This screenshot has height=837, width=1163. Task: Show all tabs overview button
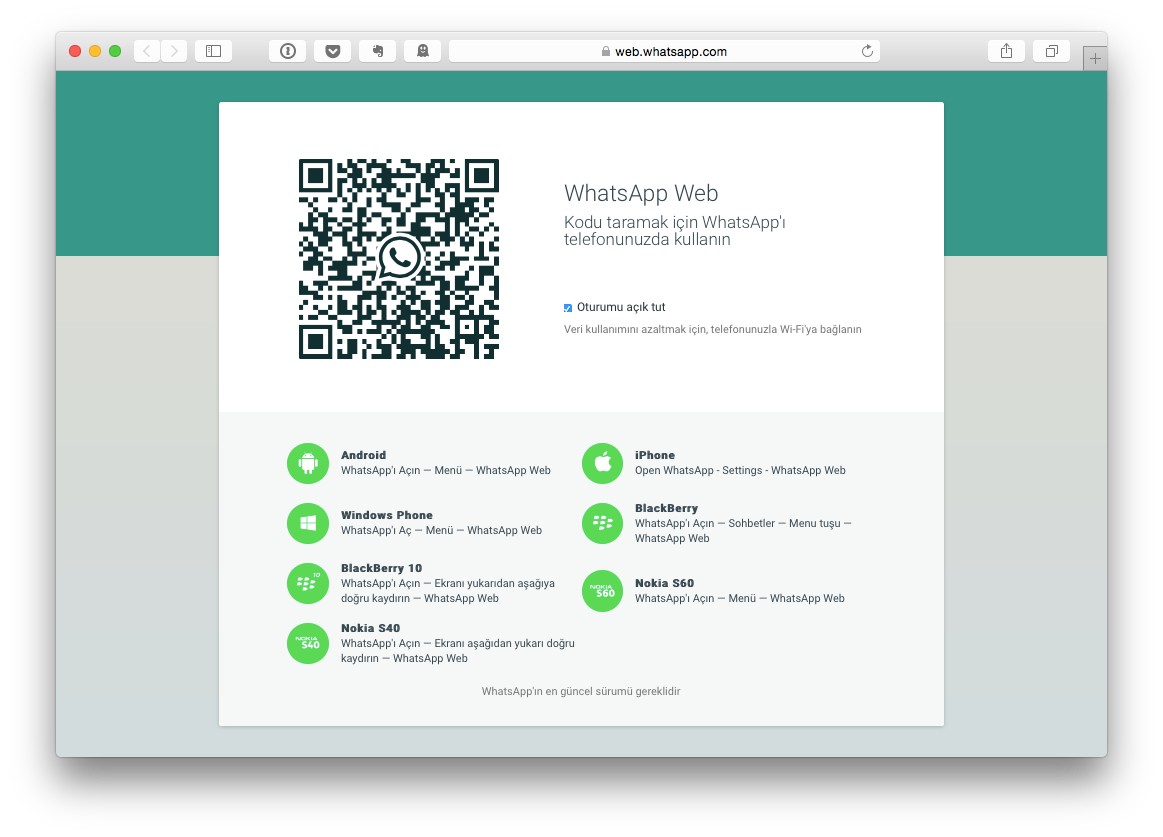(1051, 51)
